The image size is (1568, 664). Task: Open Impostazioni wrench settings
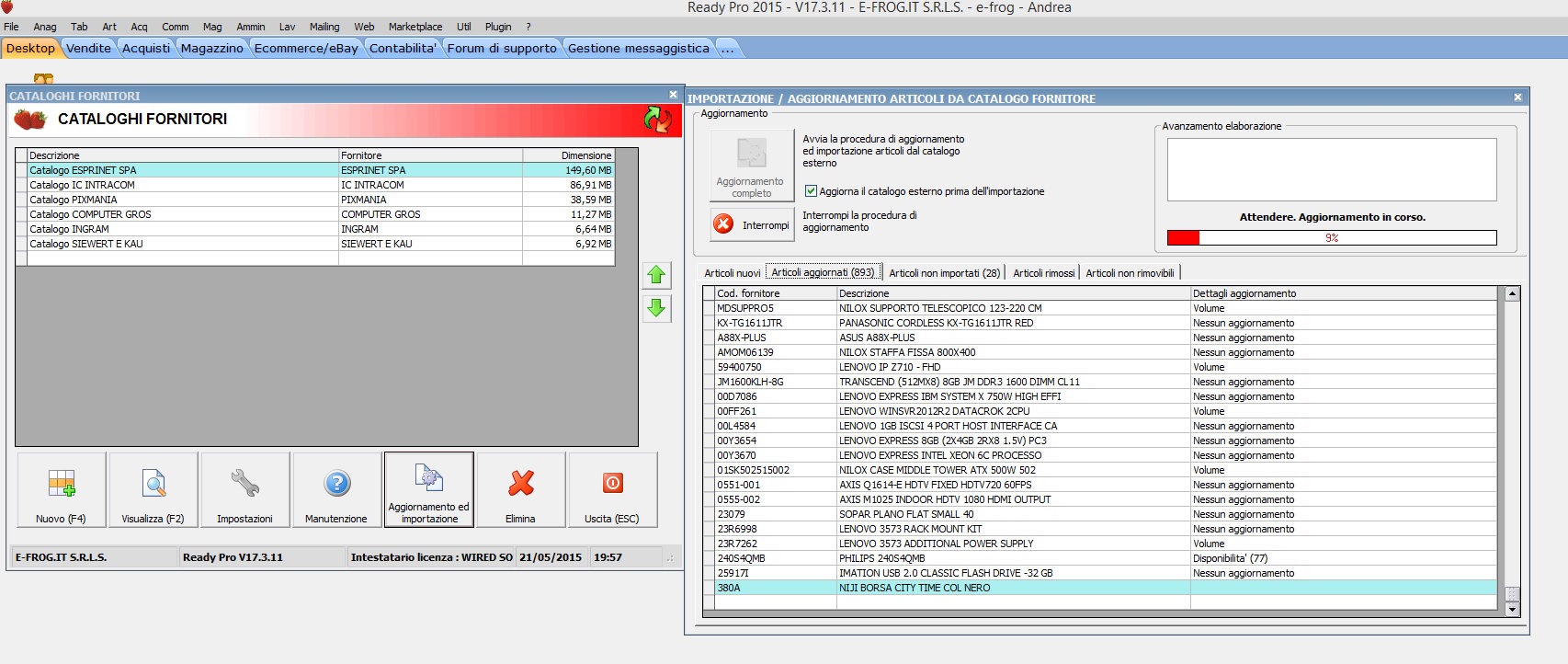245,489
